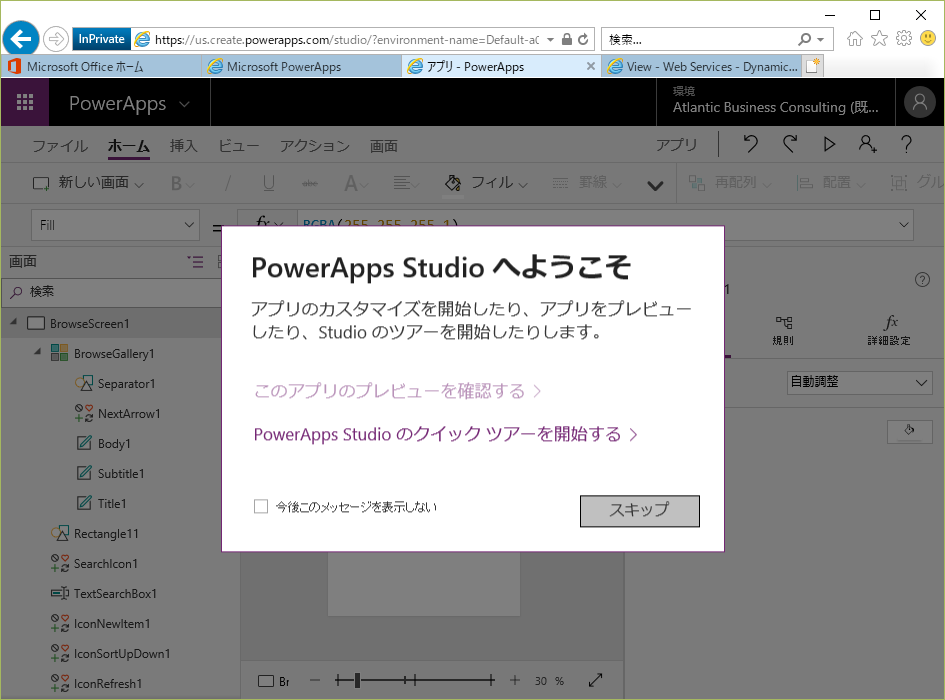Preview the app with the play icon
Viewport: 945px width, 700px height.
pyautogui.click(x=829, y=144)
